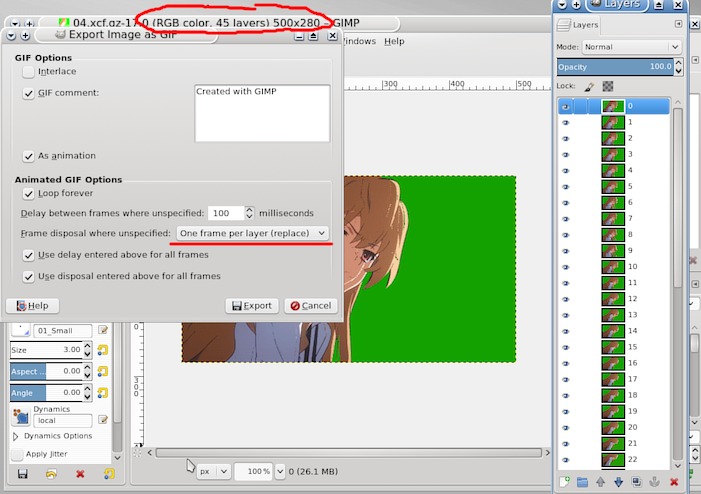The height and width of the screenshot is (494, 701).
Task: Adjust the Aspect ratio slider
Action: pyautogui.click(x=46, y=371)
